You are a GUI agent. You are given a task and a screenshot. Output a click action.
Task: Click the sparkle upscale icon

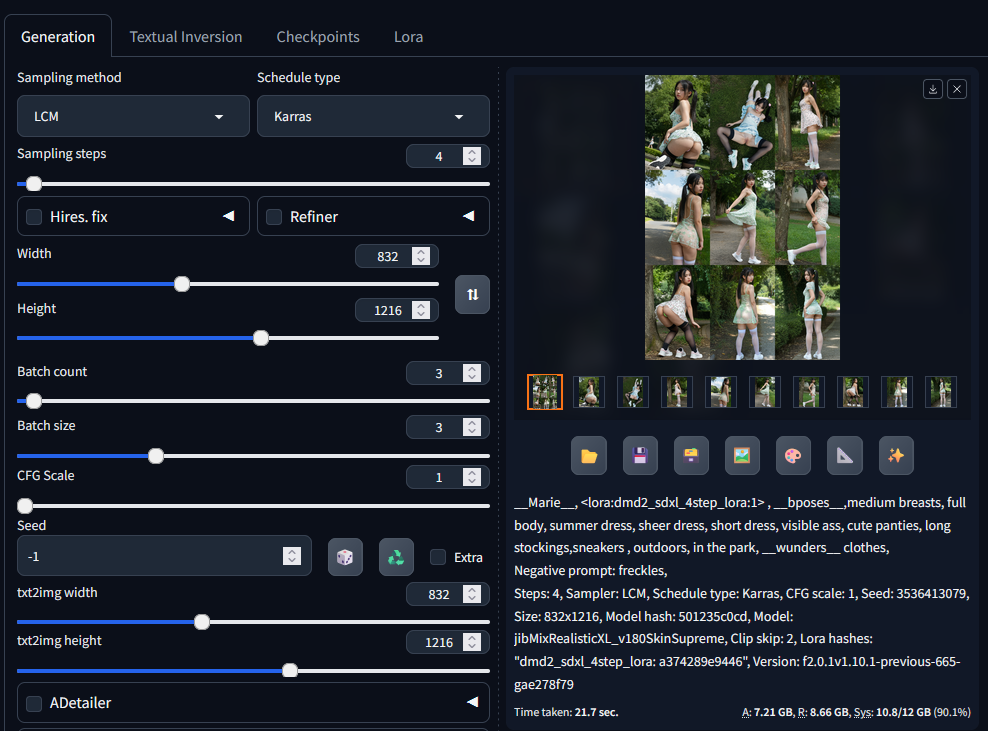[896, 456]
